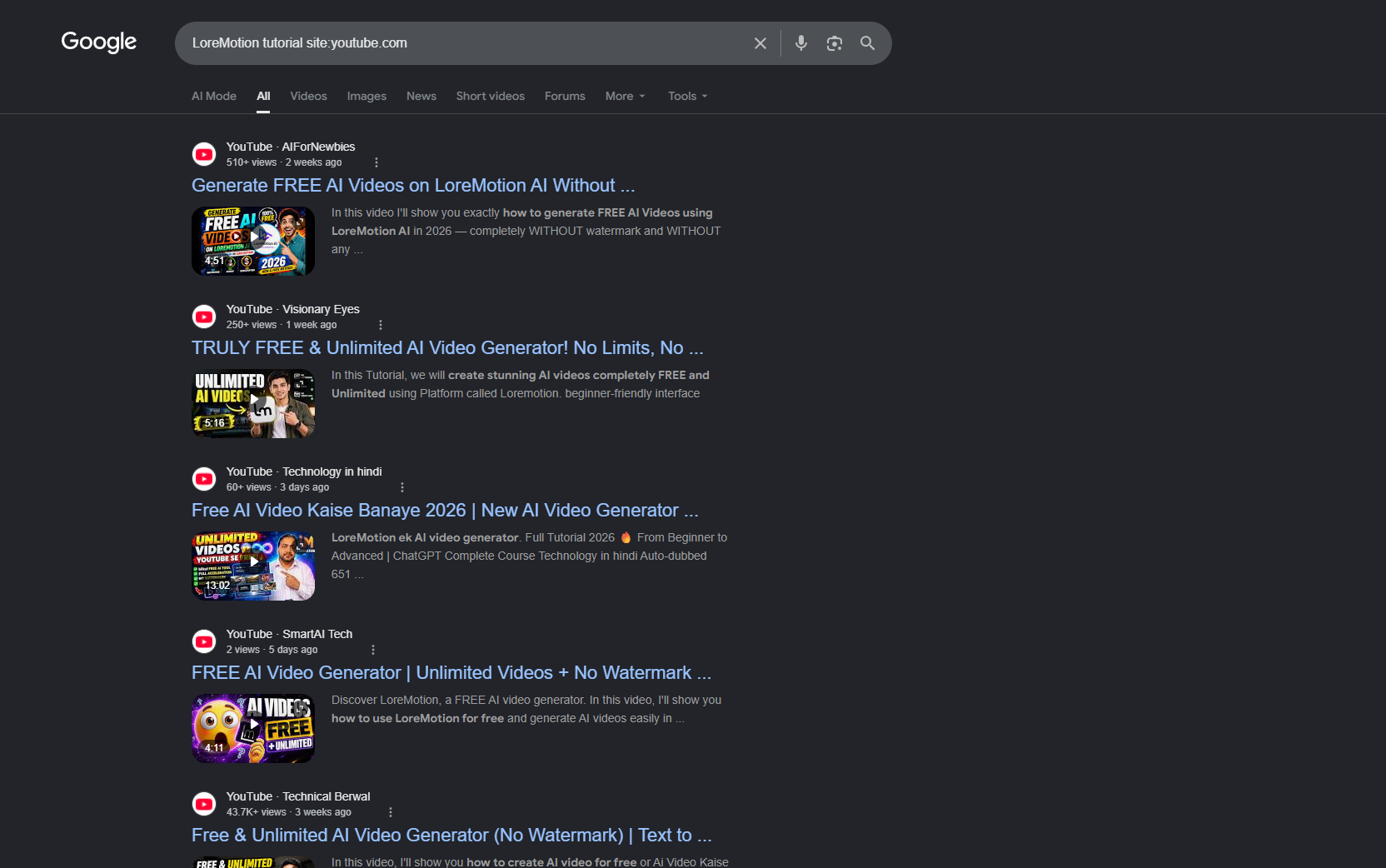Click 'YouTube · Technical Berwal' source text
This screenshot has width=1386, height=868.
[298, 796]
